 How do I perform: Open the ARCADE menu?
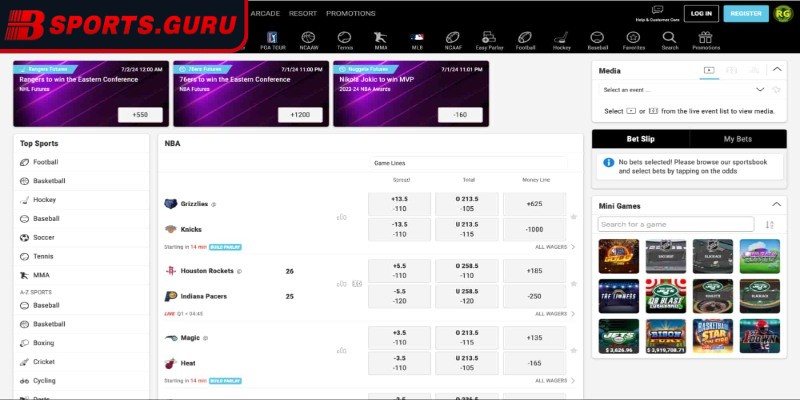265,13
